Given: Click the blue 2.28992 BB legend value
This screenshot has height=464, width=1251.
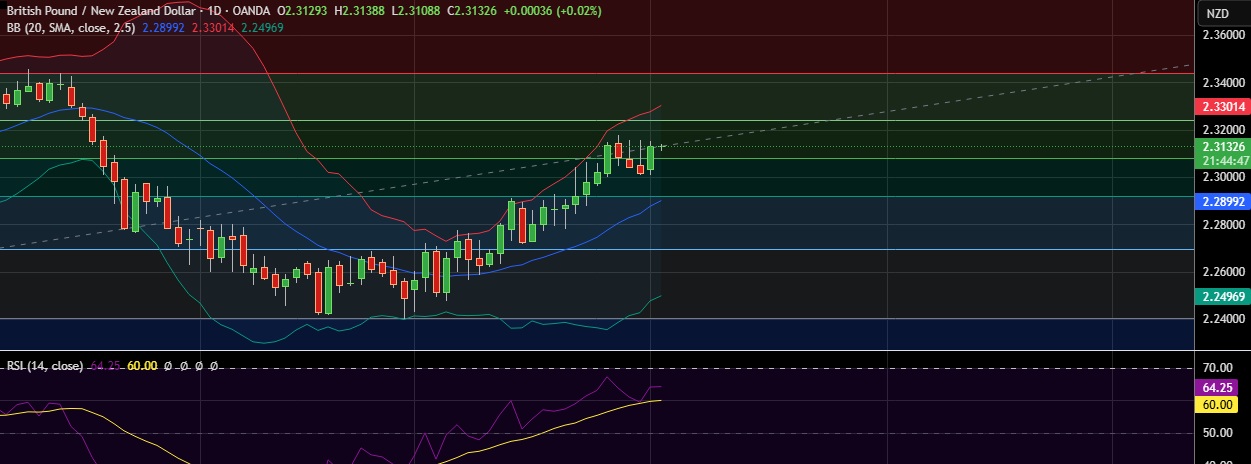Looking at the screenshot, I should click(x=165, y=28).
